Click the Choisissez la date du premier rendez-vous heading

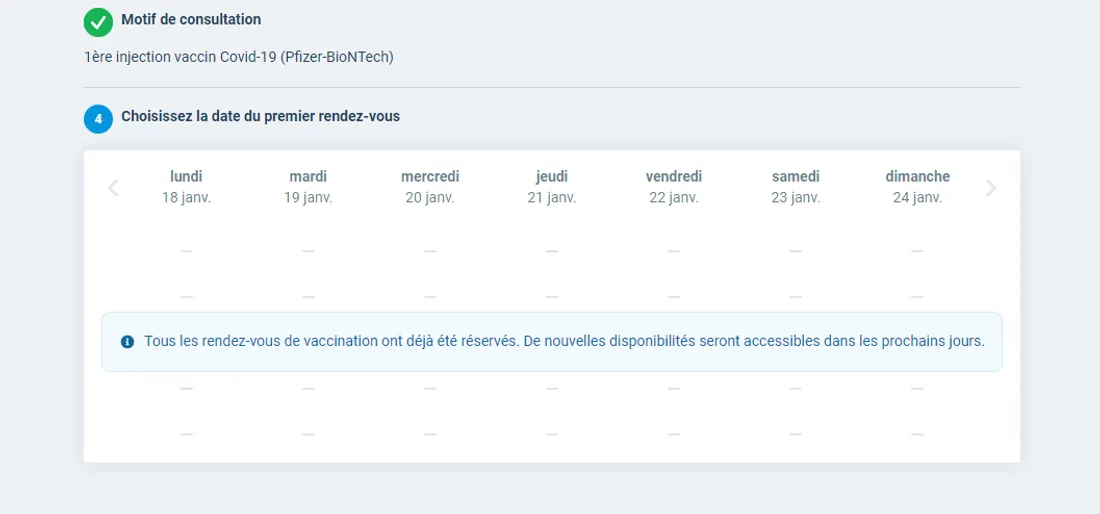[x=260, y=116]
